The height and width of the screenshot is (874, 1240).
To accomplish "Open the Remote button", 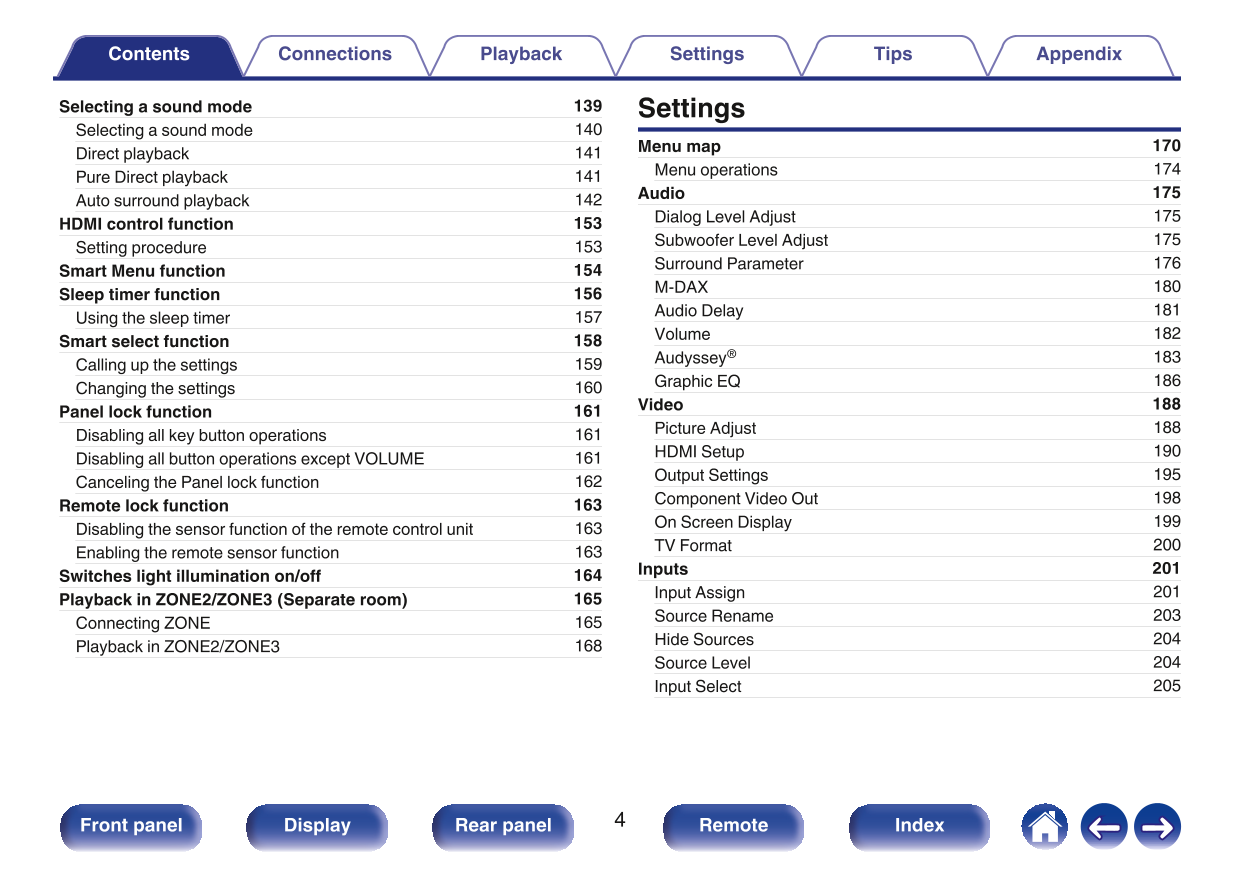I will coord(733,826).
